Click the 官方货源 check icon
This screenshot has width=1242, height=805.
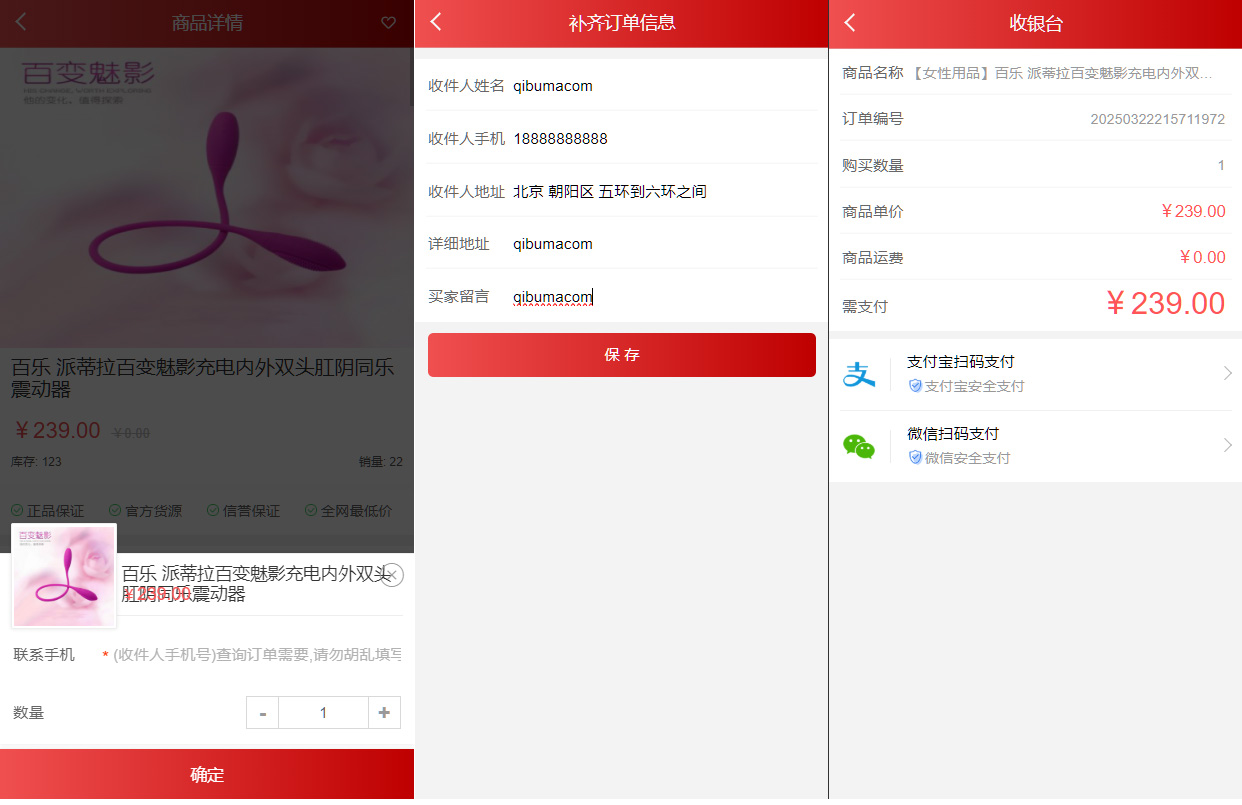point(115,511)
